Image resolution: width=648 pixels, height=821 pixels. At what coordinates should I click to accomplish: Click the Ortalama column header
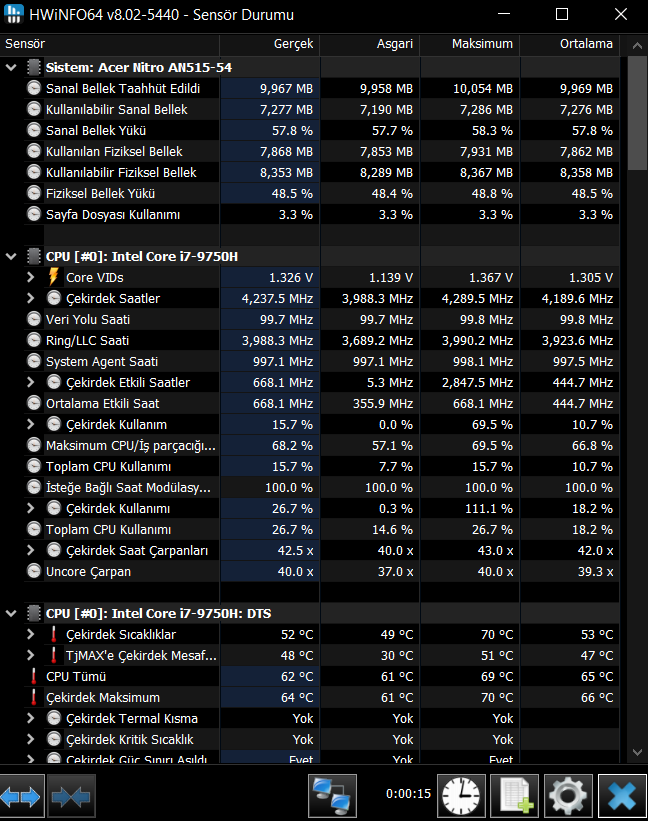tap(569, 44)
